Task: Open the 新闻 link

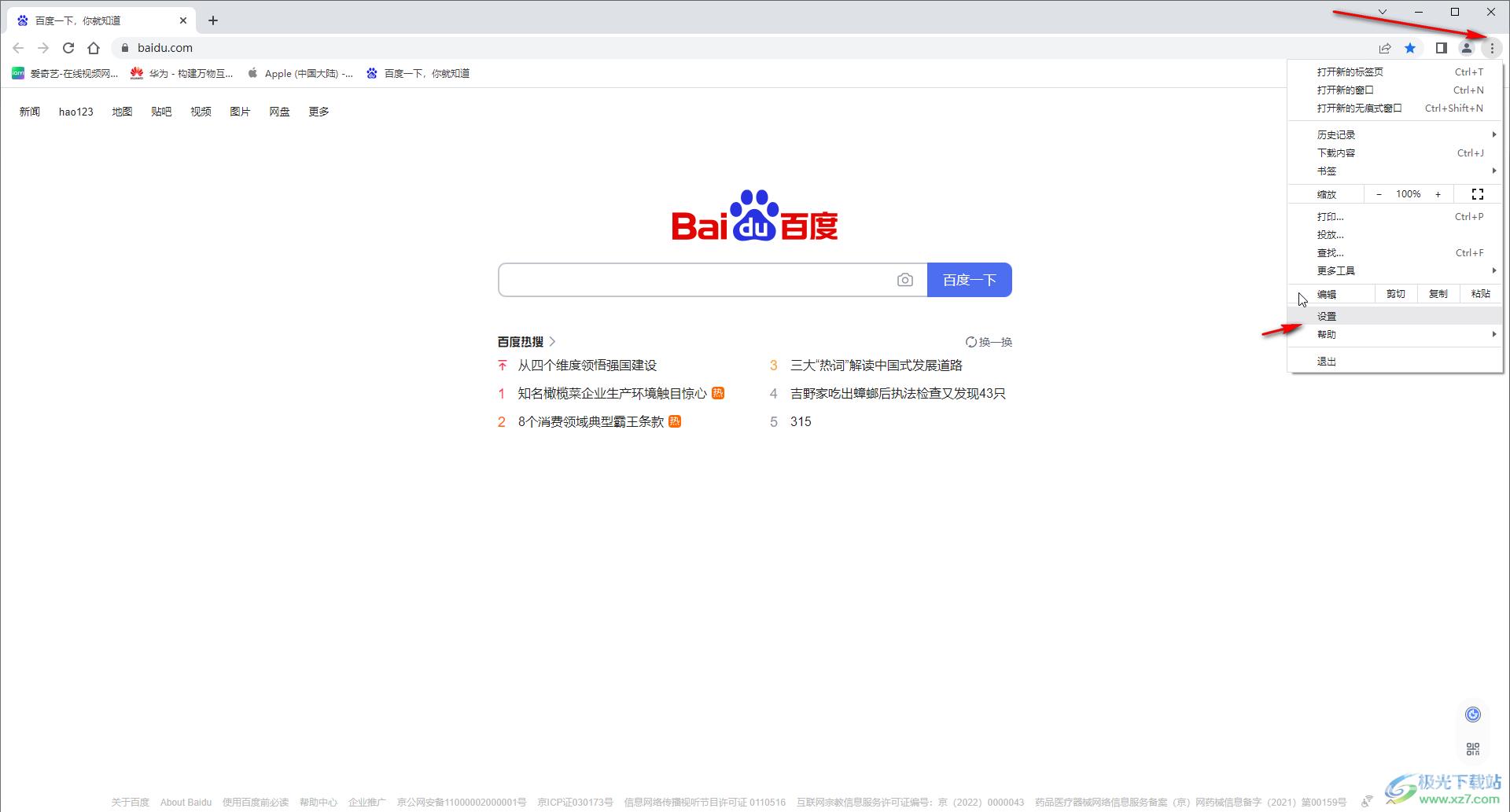Action: tap(30, 112)
